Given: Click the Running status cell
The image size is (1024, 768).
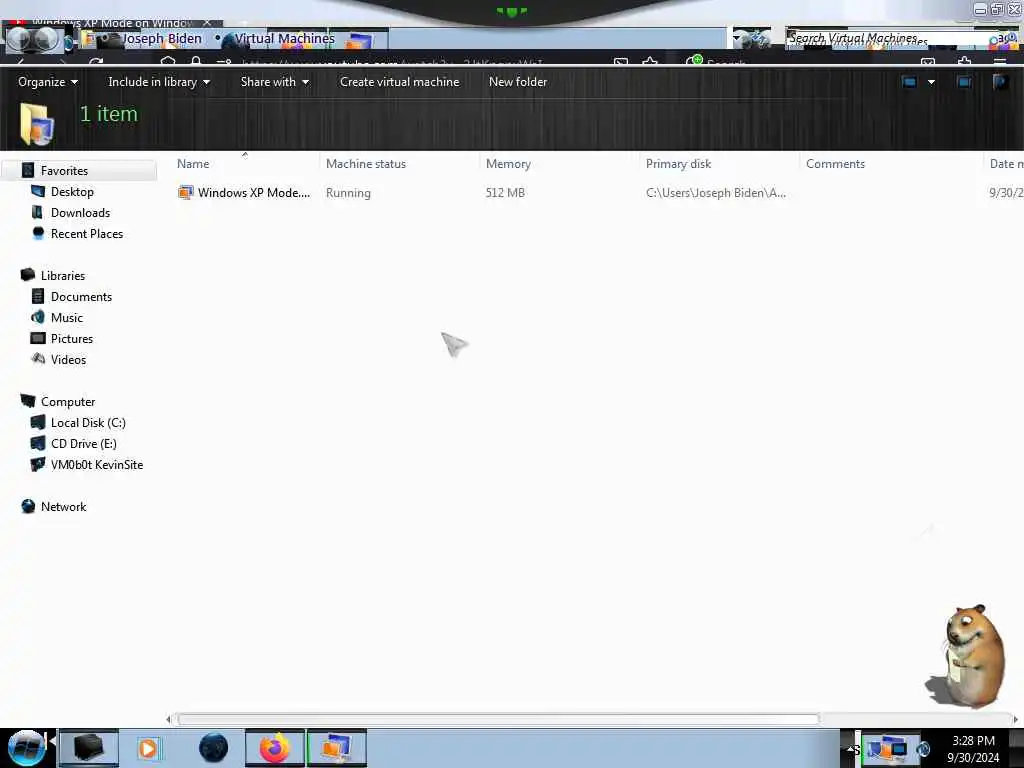Looking at the screenshot, I should pyautogui.click(x=348, y=193).
